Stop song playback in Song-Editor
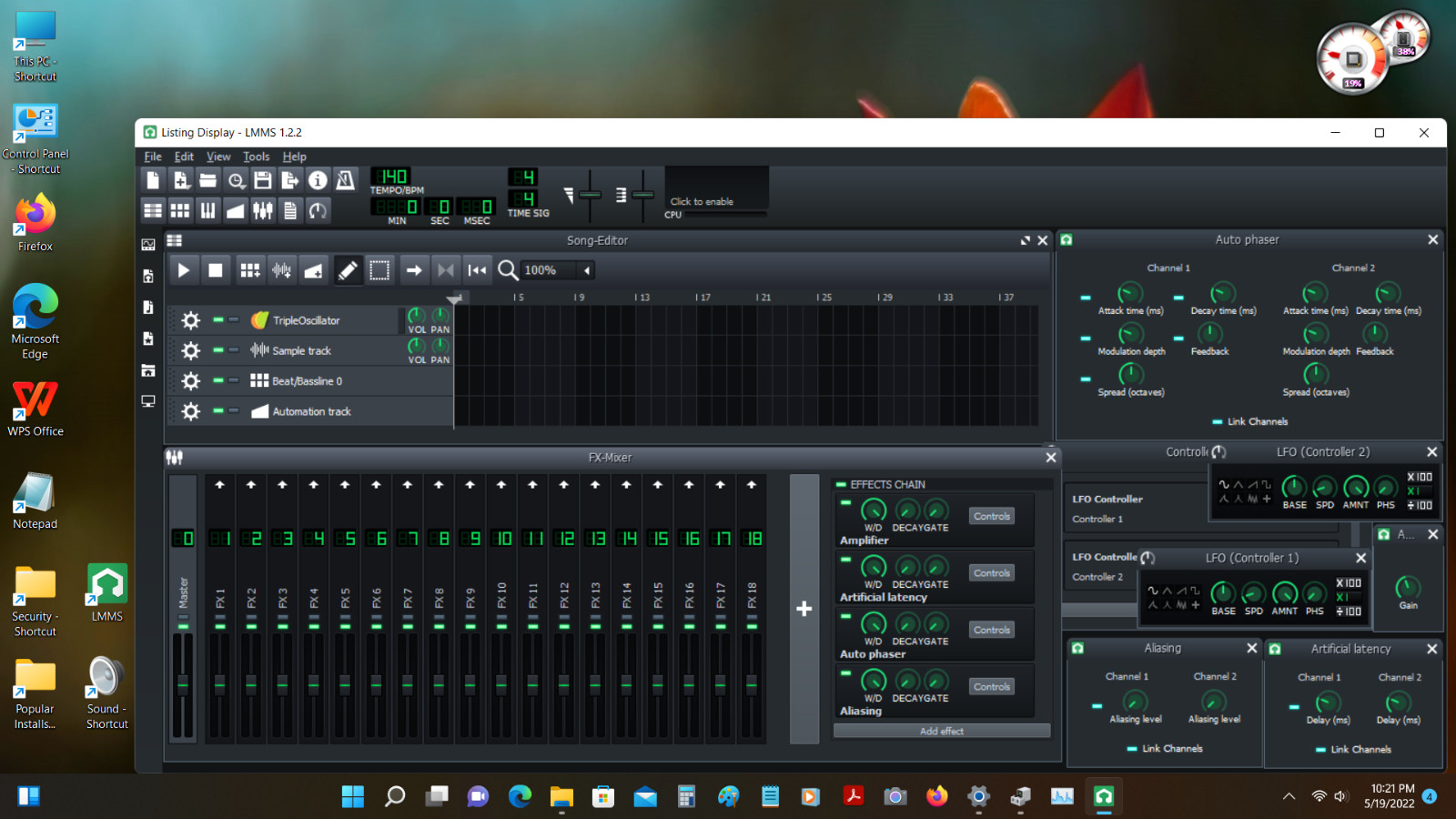The image size is (1456, 819). coord(216,270)
